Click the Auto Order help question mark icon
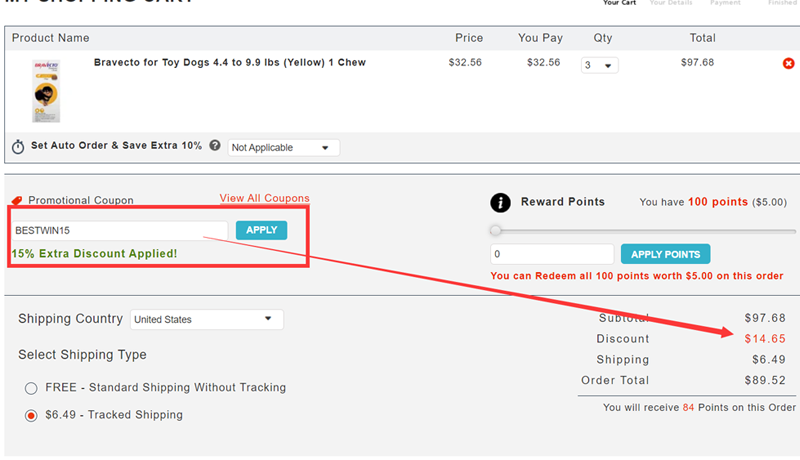 coord(215,145)
